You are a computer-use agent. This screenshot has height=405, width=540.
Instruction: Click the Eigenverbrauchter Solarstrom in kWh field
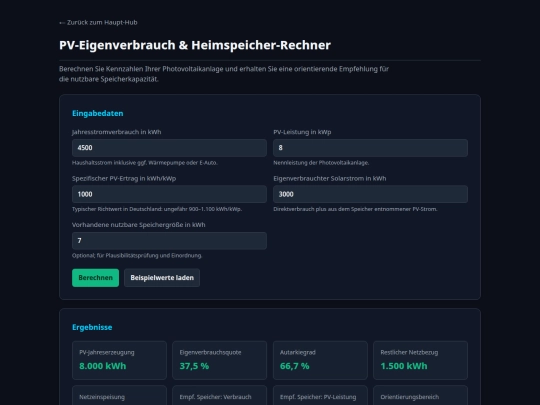tap(370, 194)
